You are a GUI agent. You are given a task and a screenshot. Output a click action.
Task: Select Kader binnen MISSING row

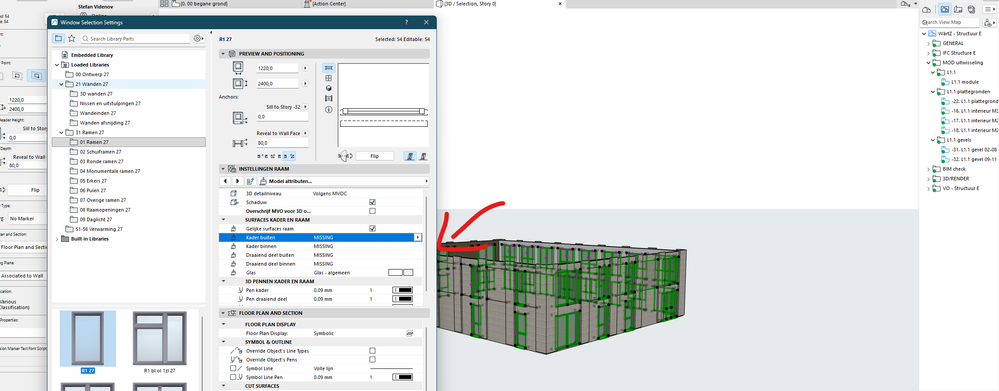320,246
